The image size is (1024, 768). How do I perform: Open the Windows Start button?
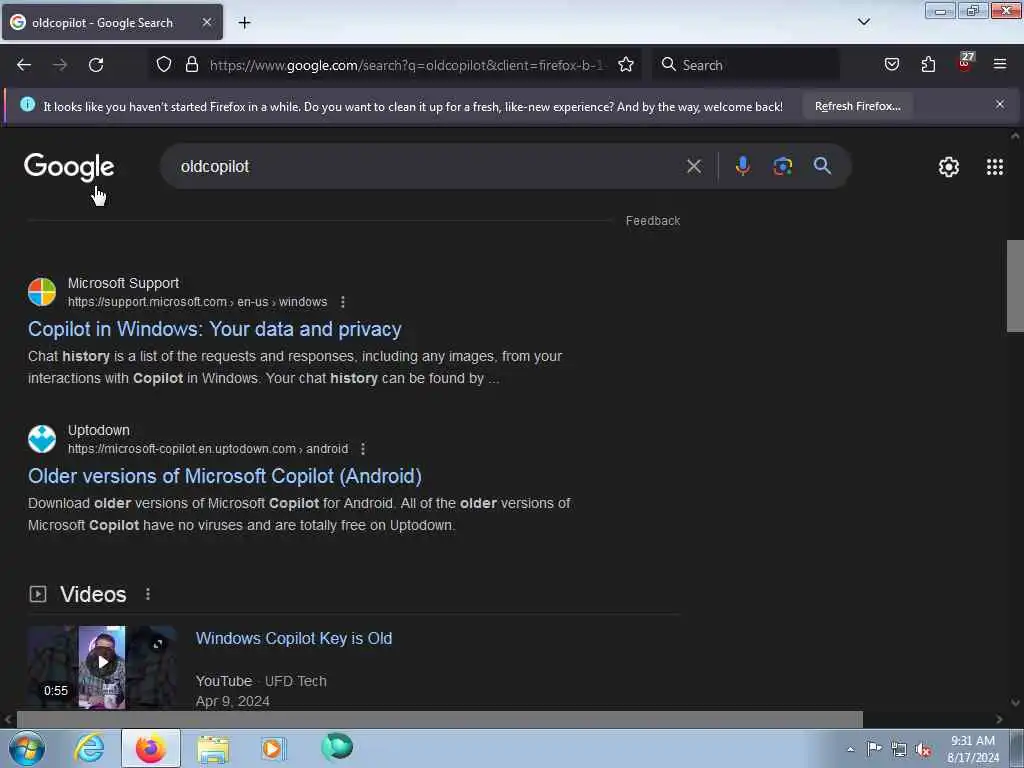click(x=27, y=748)
